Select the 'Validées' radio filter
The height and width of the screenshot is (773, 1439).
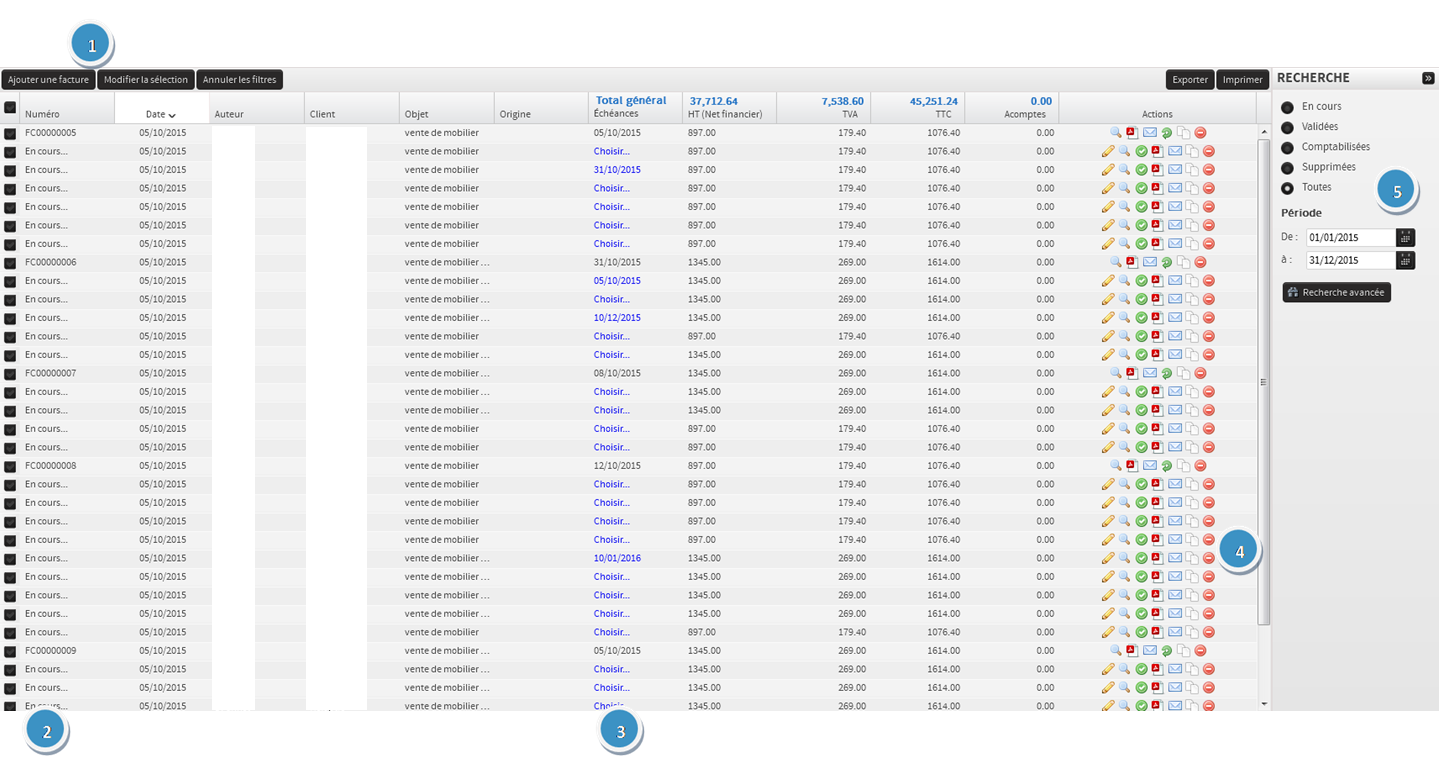[1287, 127]
